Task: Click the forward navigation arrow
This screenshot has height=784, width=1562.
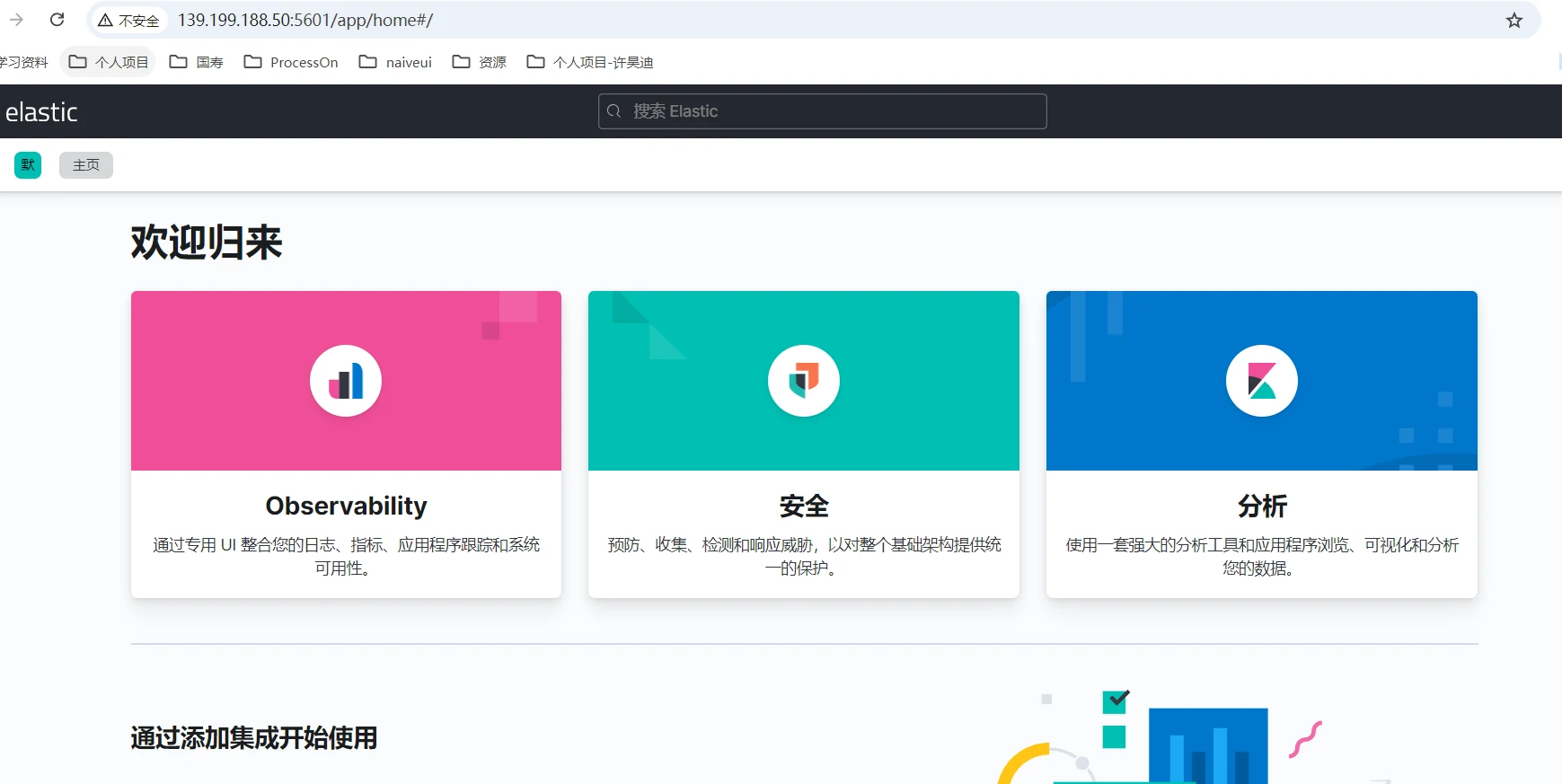Action: coord(16,20)
